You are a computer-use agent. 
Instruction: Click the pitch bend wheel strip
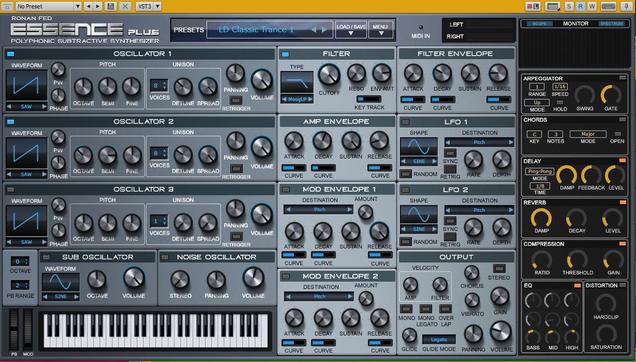tap(13, 330)
